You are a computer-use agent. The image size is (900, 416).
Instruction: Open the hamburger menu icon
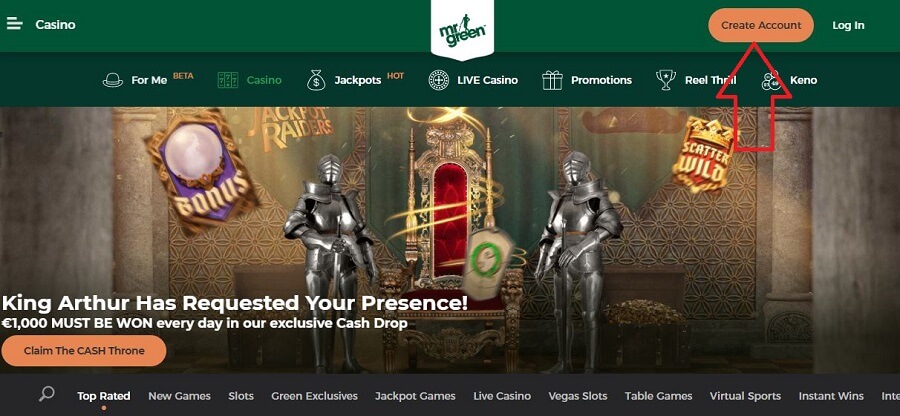coord(14,24)
